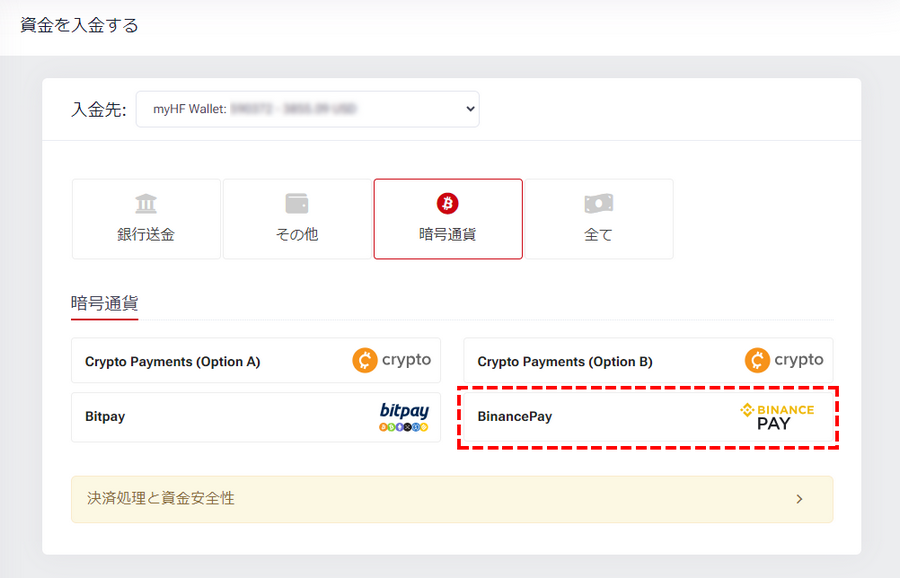
Task: Click the crypto logo in Option A
Action: (x=391, y=360)
